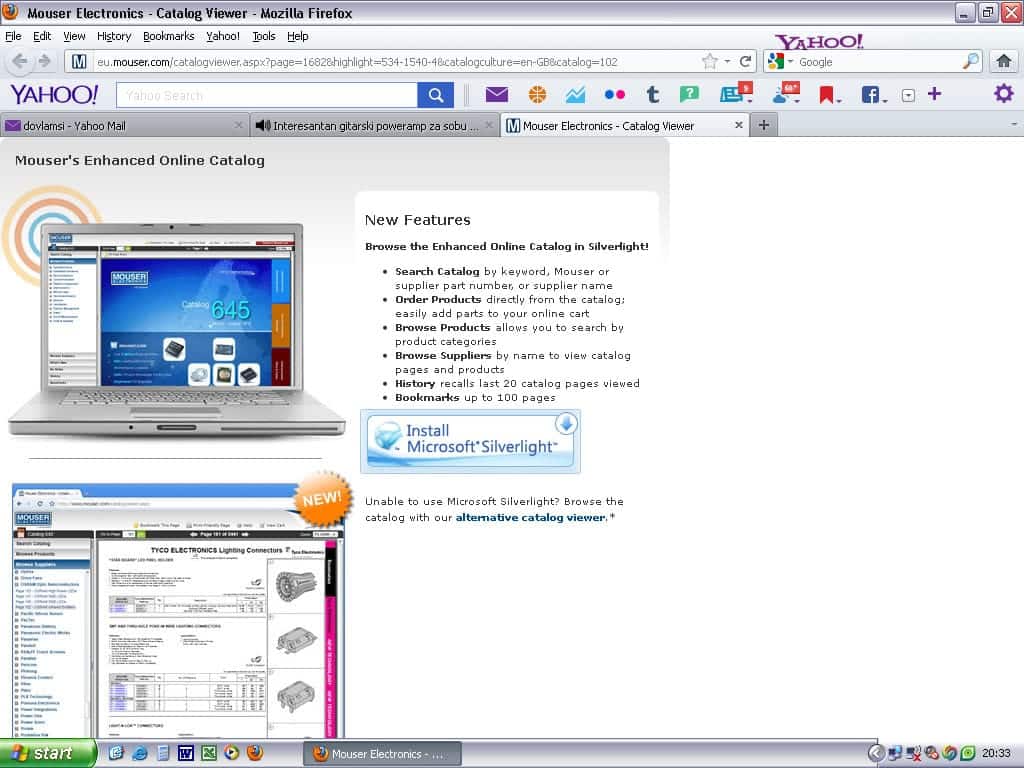Open the Facebook toolbar icon
This screenshot has height=768, width=1024.
(870, 95)
